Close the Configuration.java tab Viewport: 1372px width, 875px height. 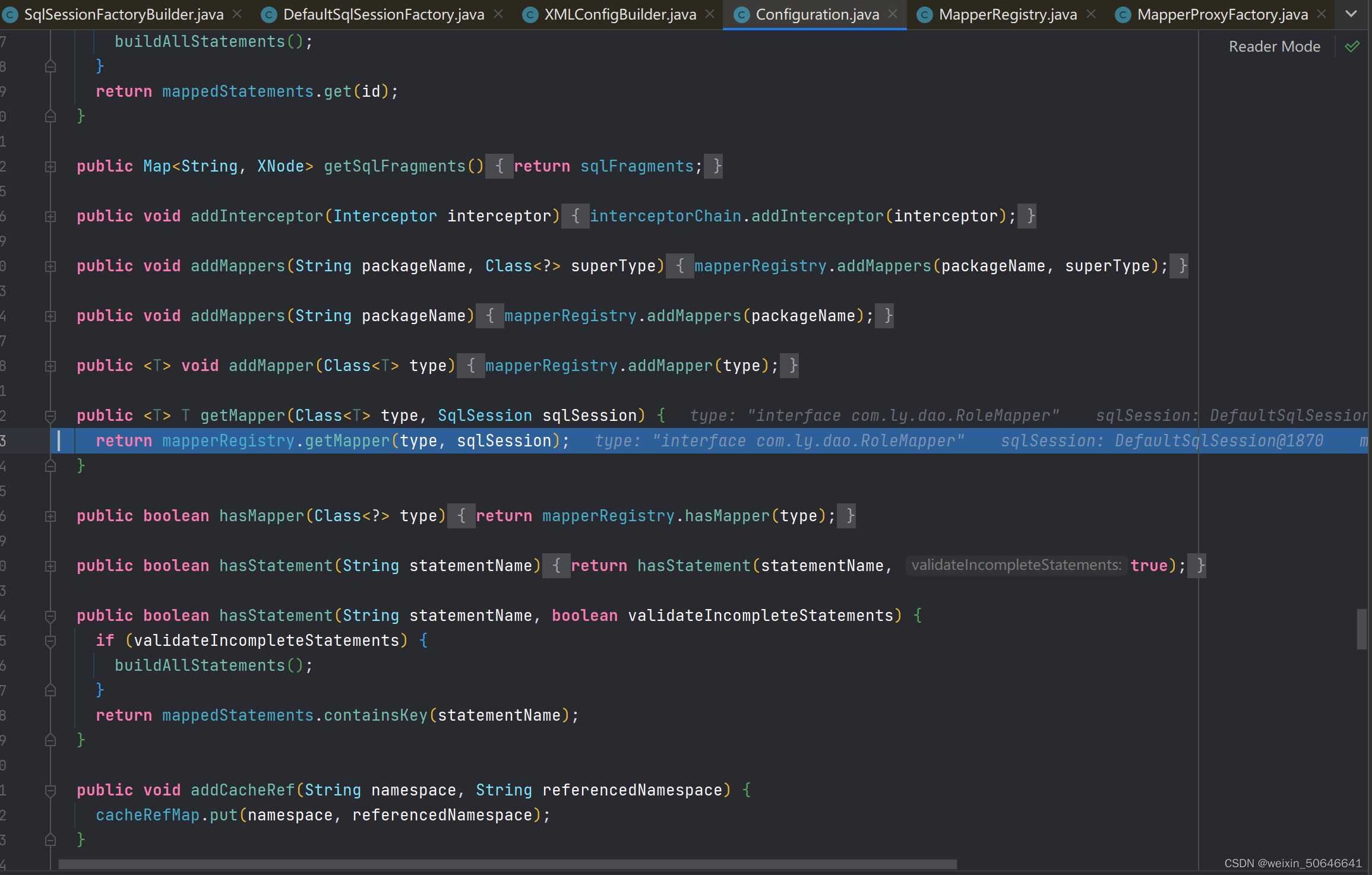[893, 14]
